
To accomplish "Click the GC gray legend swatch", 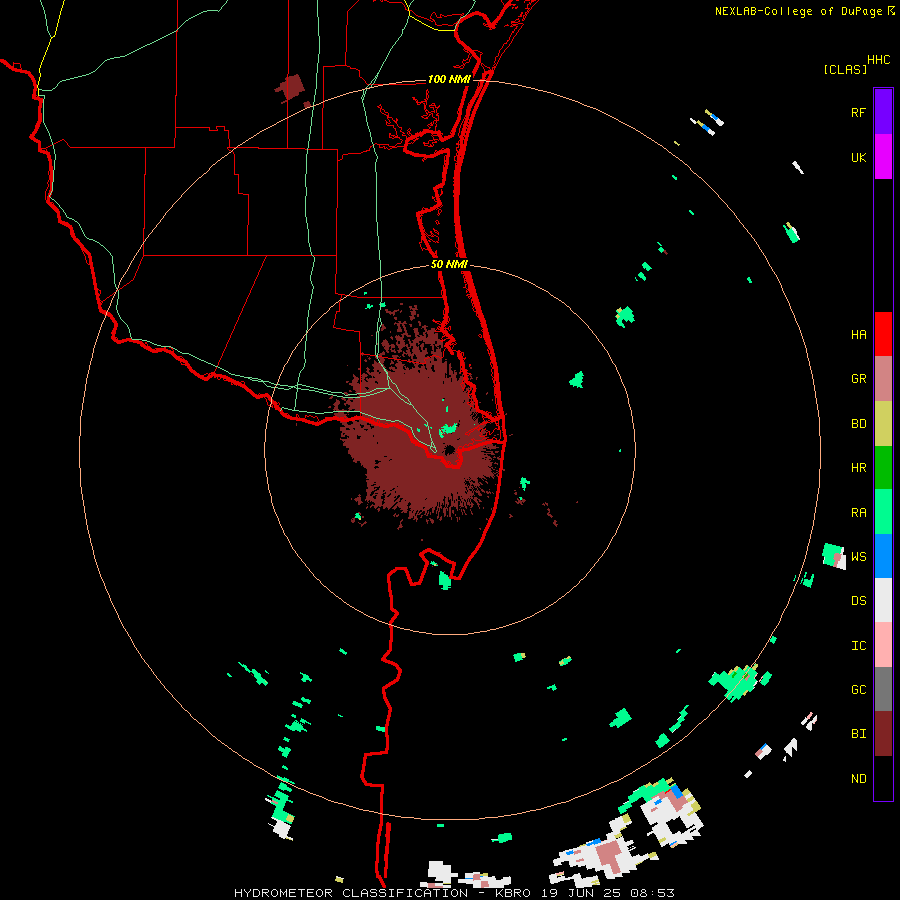I will tap(883, 689).
